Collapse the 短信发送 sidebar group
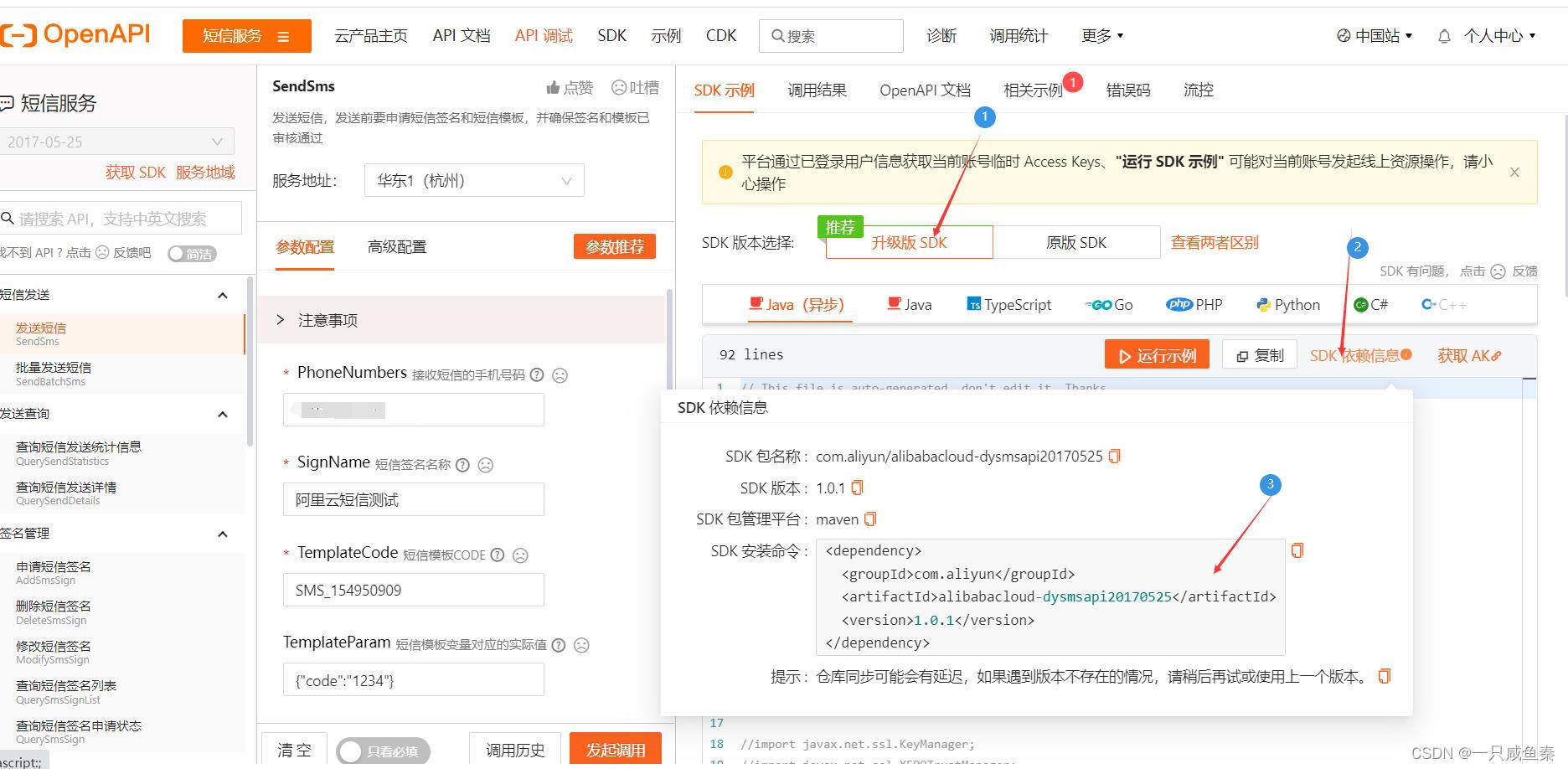Image resolution: width=1568 pixels, height=769 pixels. 222,295
